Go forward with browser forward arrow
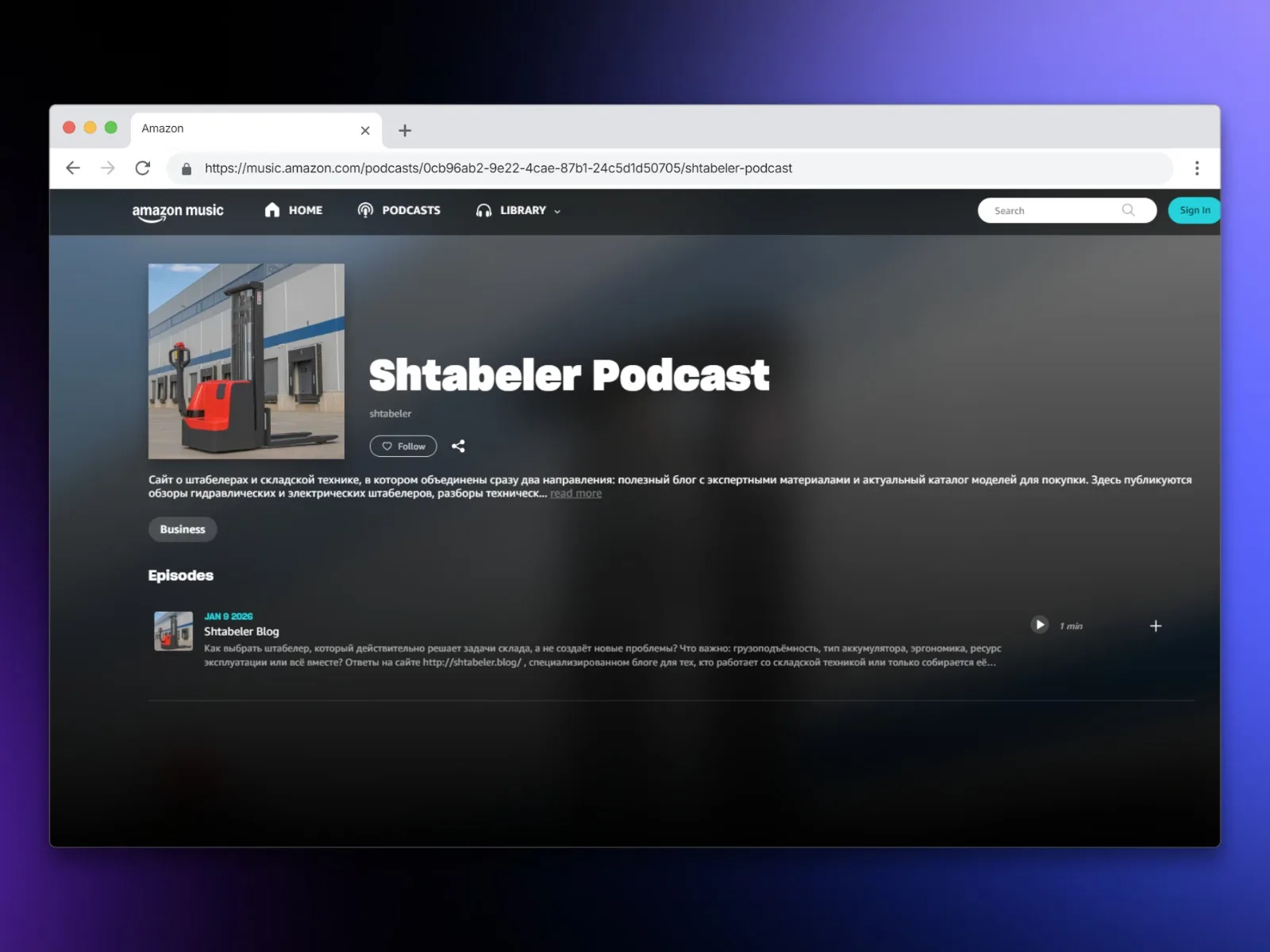Viewport: 1270px width, 952px height. click(108, 168)
